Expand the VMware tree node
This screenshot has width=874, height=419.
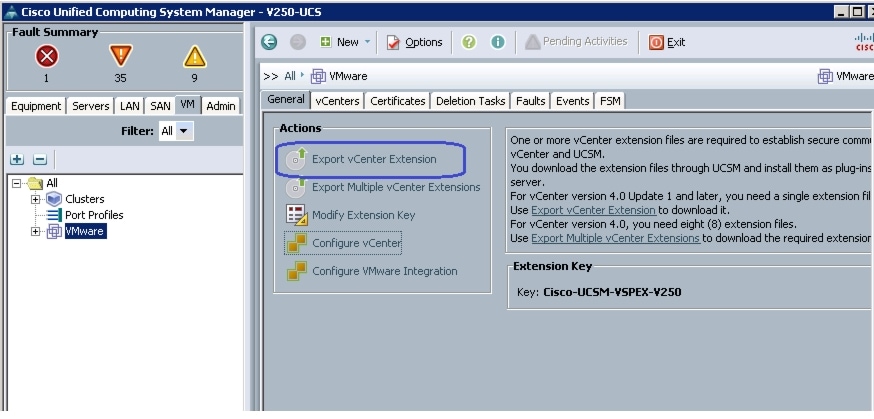point(35,231)
